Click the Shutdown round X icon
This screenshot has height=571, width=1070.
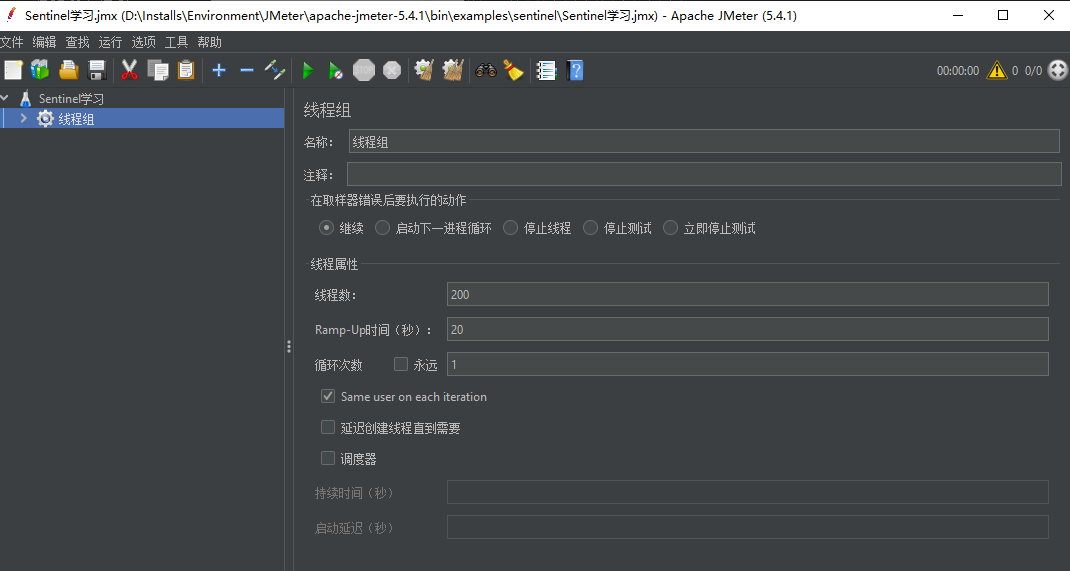tap(392, 70)
